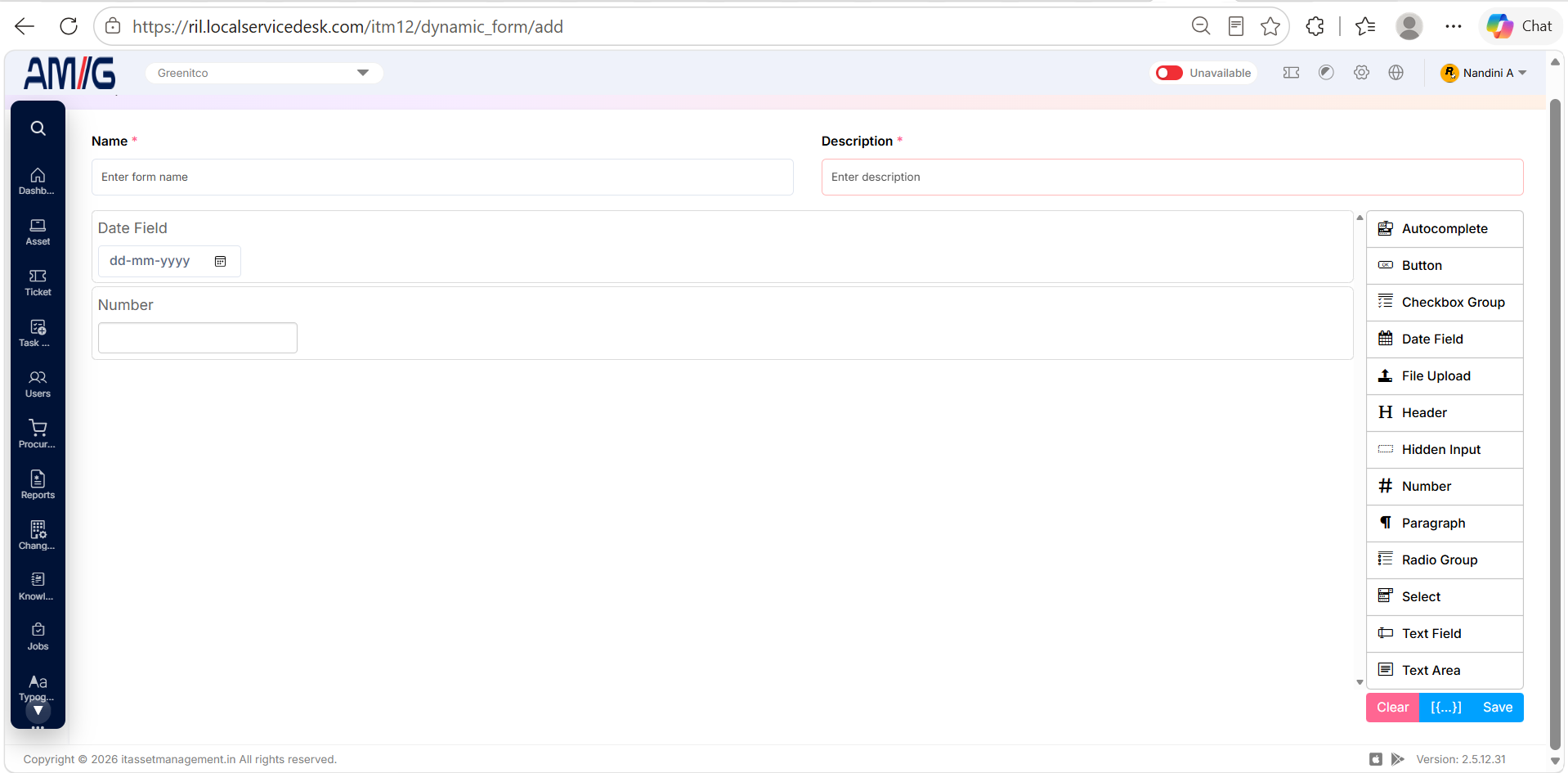This screenshot has height=773, width=1568.
Task: Open the Knowledge base module
Action: (x=38, y=587)
